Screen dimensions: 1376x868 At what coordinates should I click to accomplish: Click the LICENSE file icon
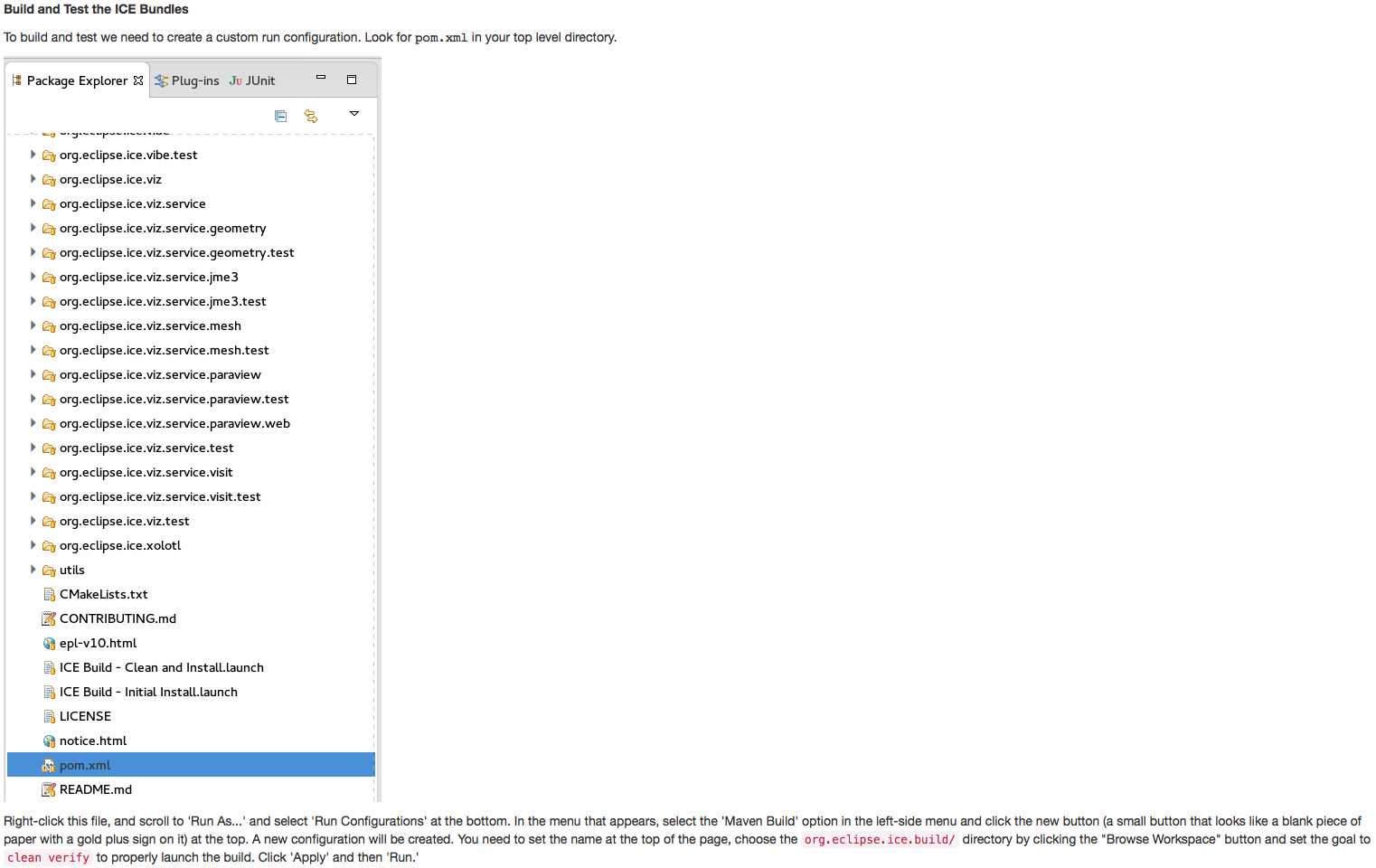50,716
